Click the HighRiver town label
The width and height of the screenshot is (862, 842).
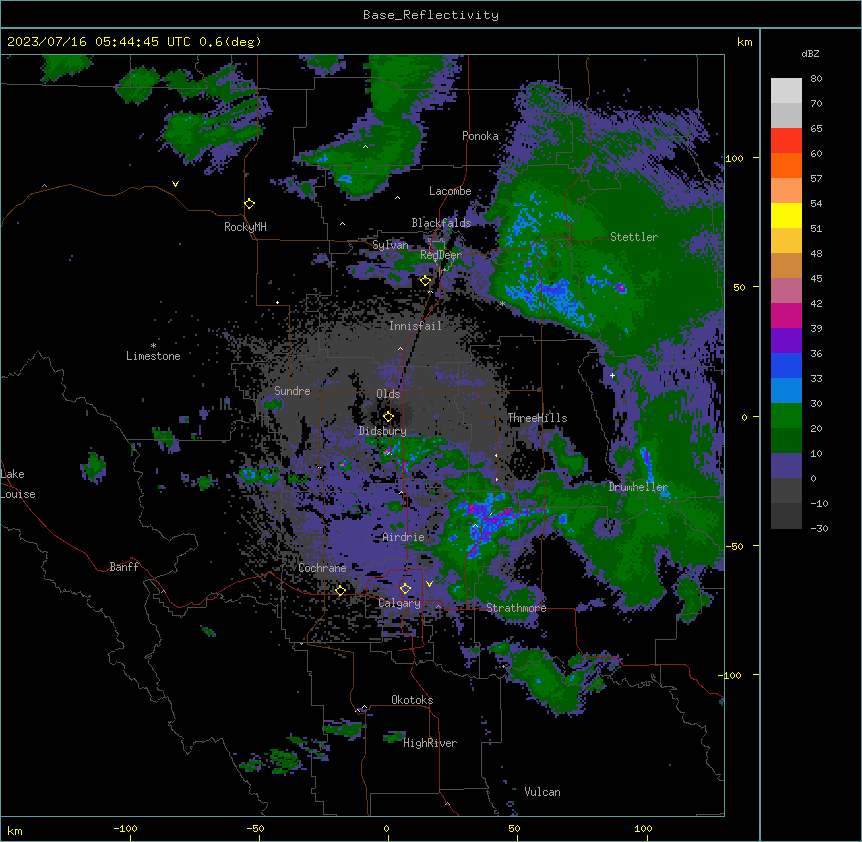pos(430,743)
